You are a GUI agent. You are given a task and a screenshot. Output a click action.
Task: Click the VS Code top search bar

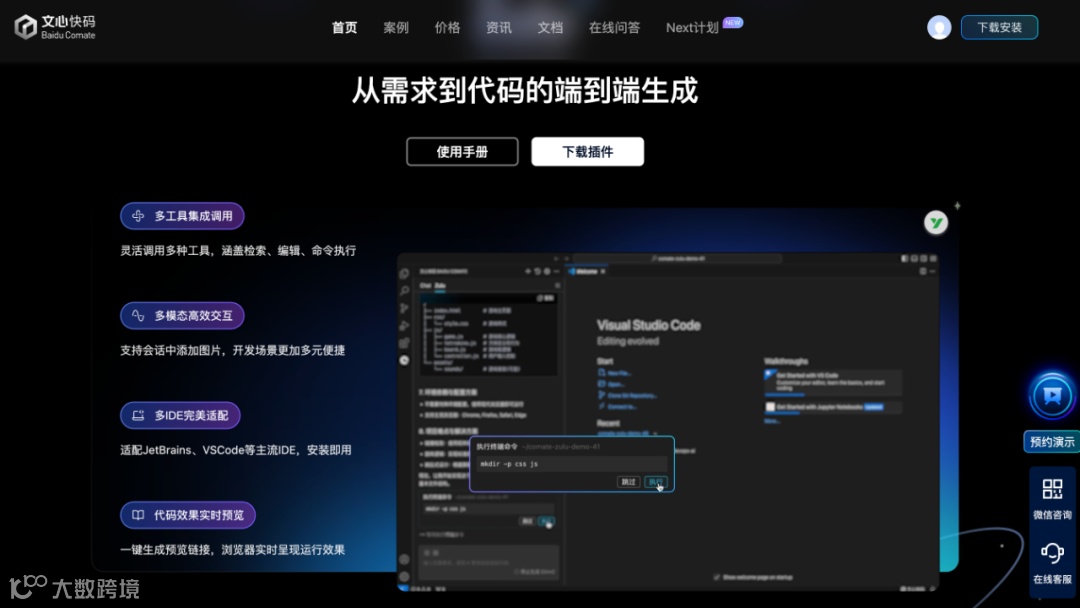click(678, 258)
